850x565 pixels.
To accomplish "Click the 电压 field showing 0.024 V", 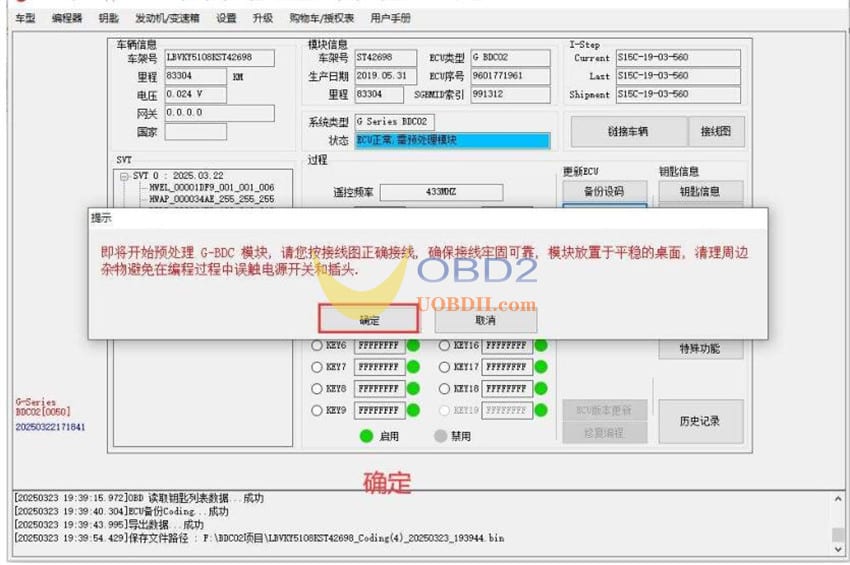I will pyautogui.click(x=196, y=94).
